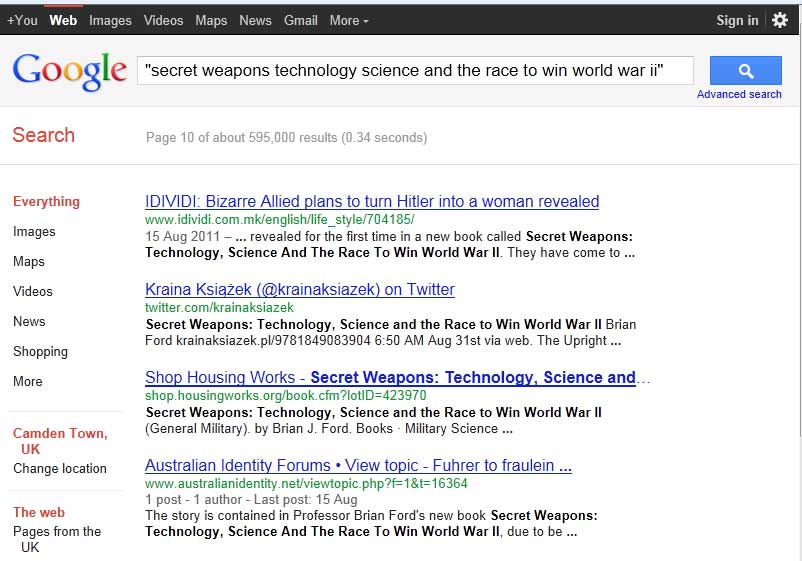Open the +You link in top bar
This screenshot has width=802, height=561.
[x=23, y=20]
